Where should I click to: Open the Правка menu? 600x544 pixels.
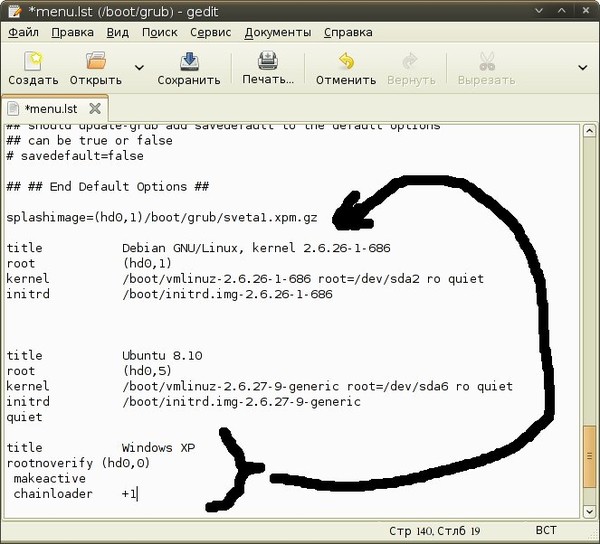[x=72, y=33]
